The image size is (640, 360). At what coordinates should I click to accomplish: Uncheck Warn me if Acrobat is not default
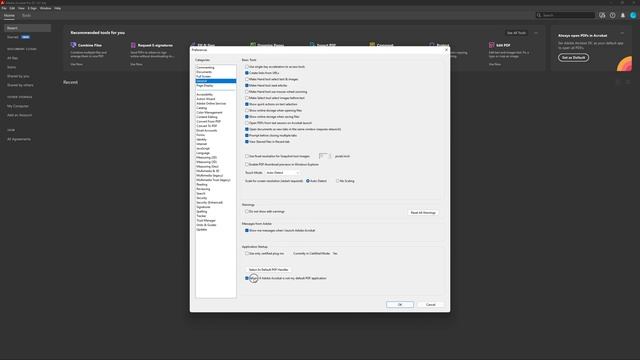[x=247, y=278]
